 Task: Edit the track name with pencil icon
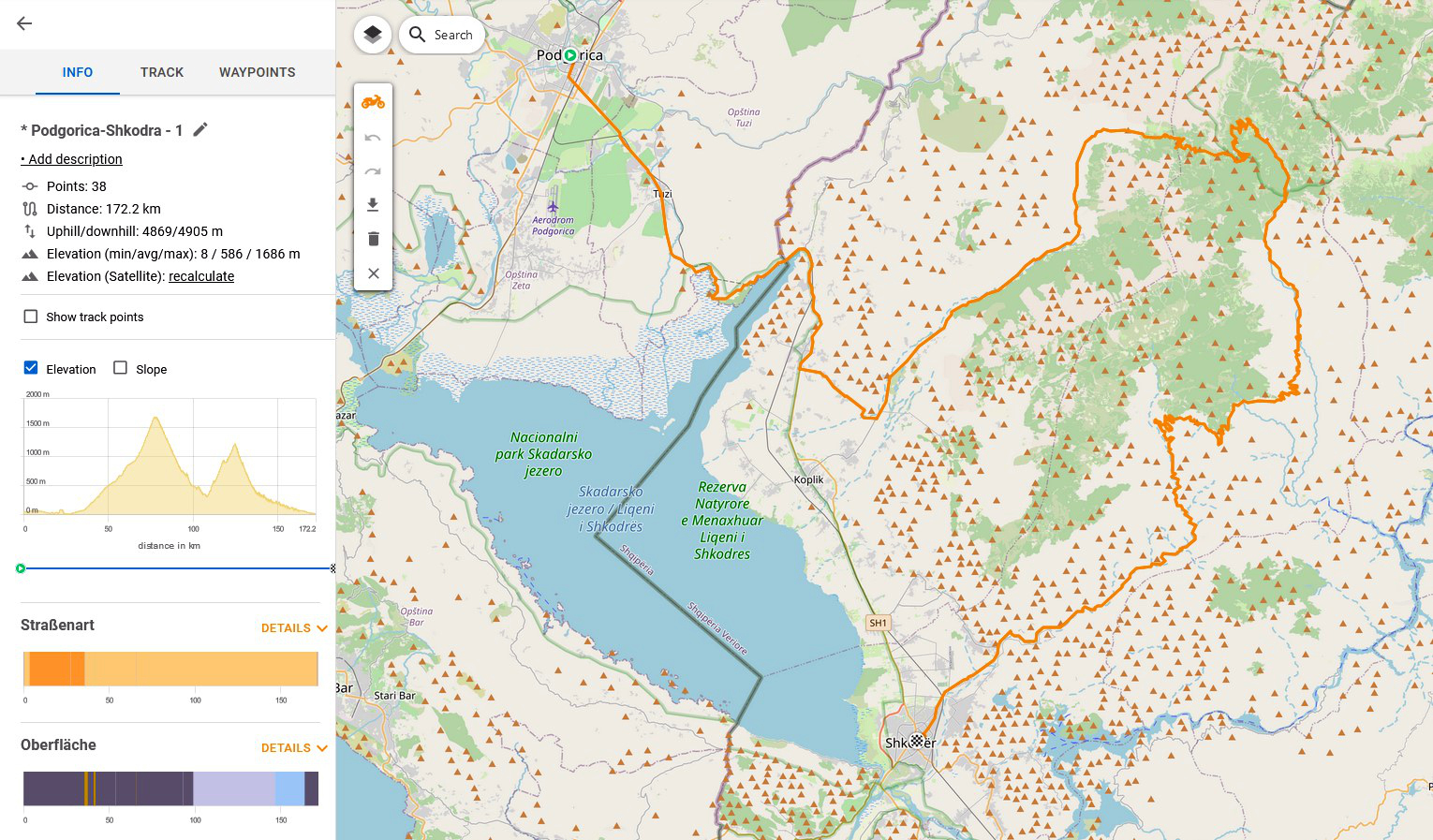pos(200,130)
